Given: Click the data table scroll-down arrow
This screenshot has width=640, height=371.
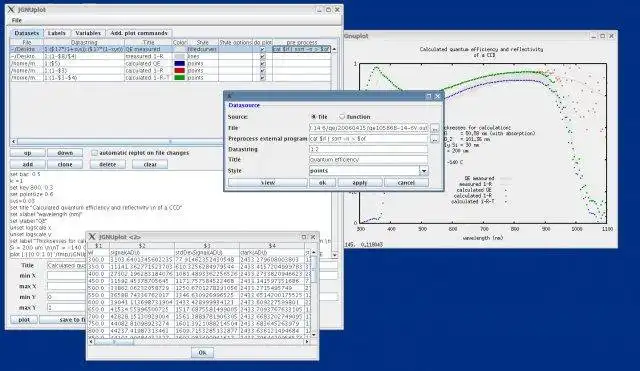Looking at the screenshot, I should click(314, 335).
